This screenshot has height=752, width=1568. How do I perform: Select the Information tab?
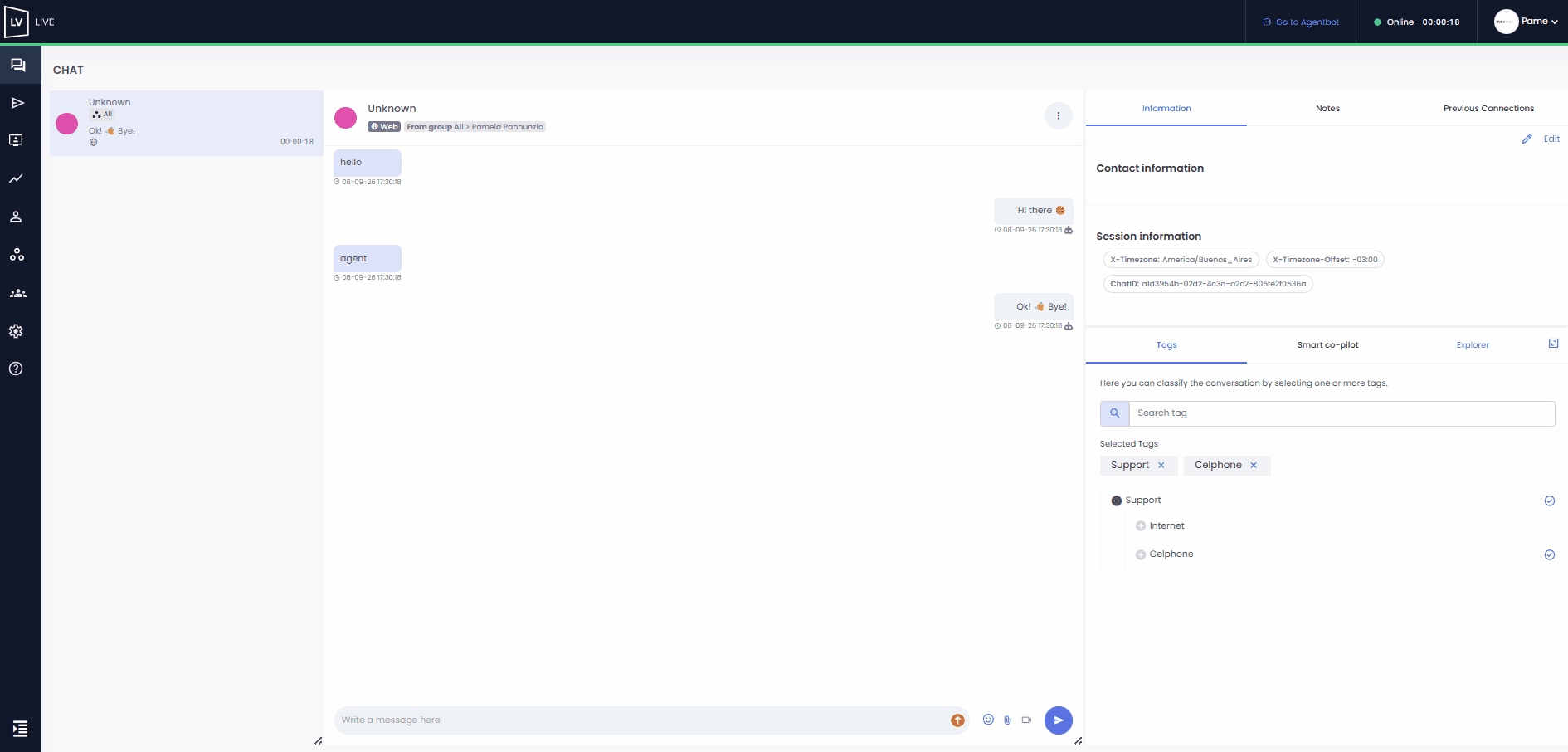point(1166,109)
